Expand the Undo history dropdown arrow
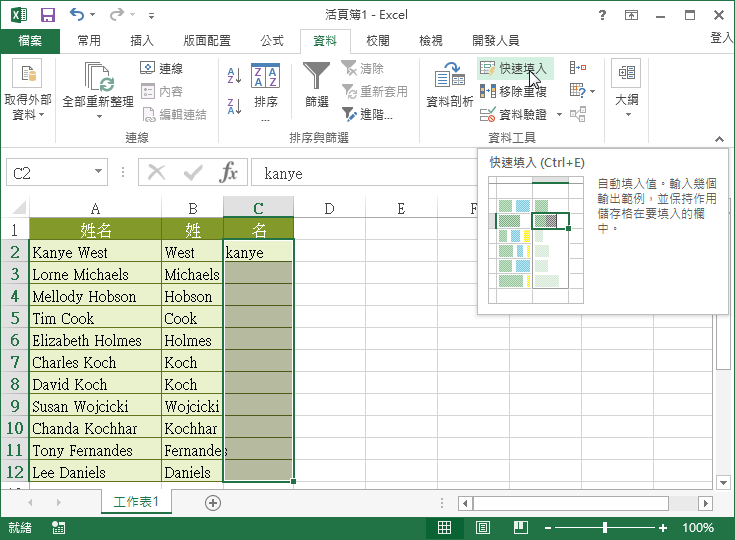Image resolution: width=735 pixels, height=540 pixels. [92, 15]
